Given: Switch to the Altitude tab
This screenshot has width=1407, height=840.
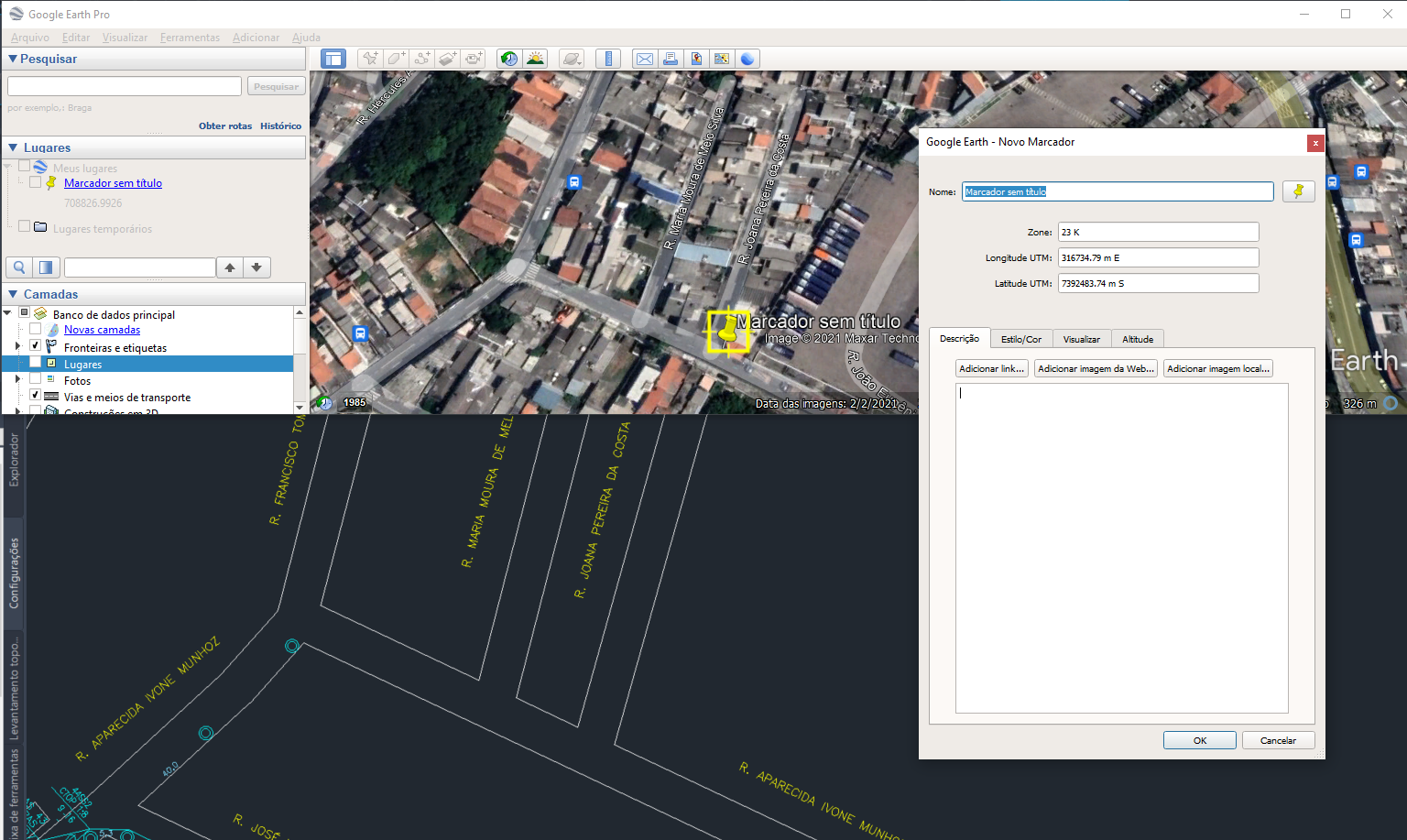Looking at the screenshot, I should click(1138, 339).
